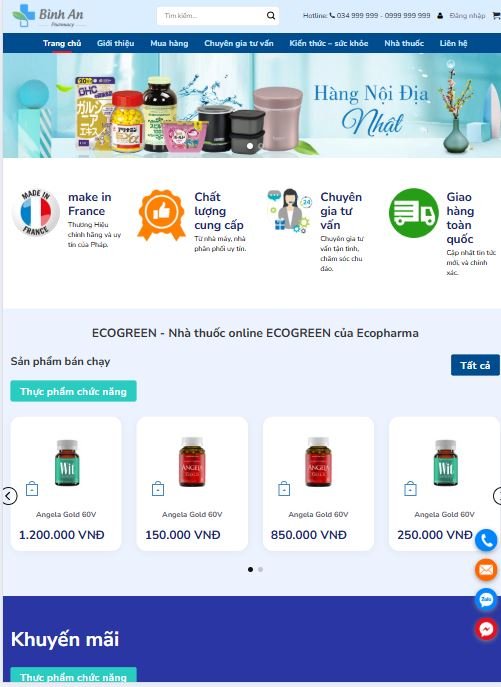The height and width of the screenshot is (687, 501).
Task: Select the active banner slider dot
Action: 250,146
